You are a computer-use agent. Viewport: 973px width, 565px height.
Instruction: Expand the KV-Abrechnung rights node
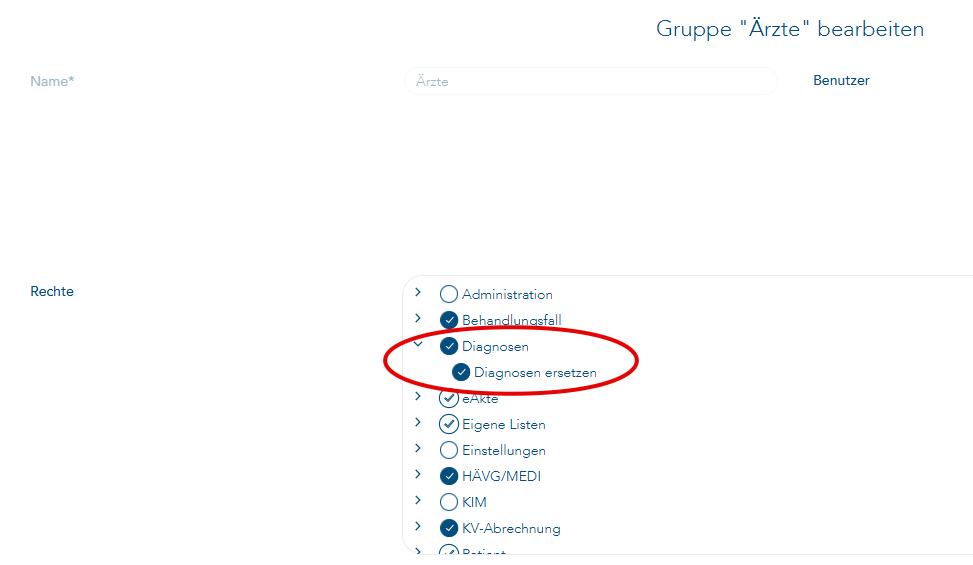418,528
